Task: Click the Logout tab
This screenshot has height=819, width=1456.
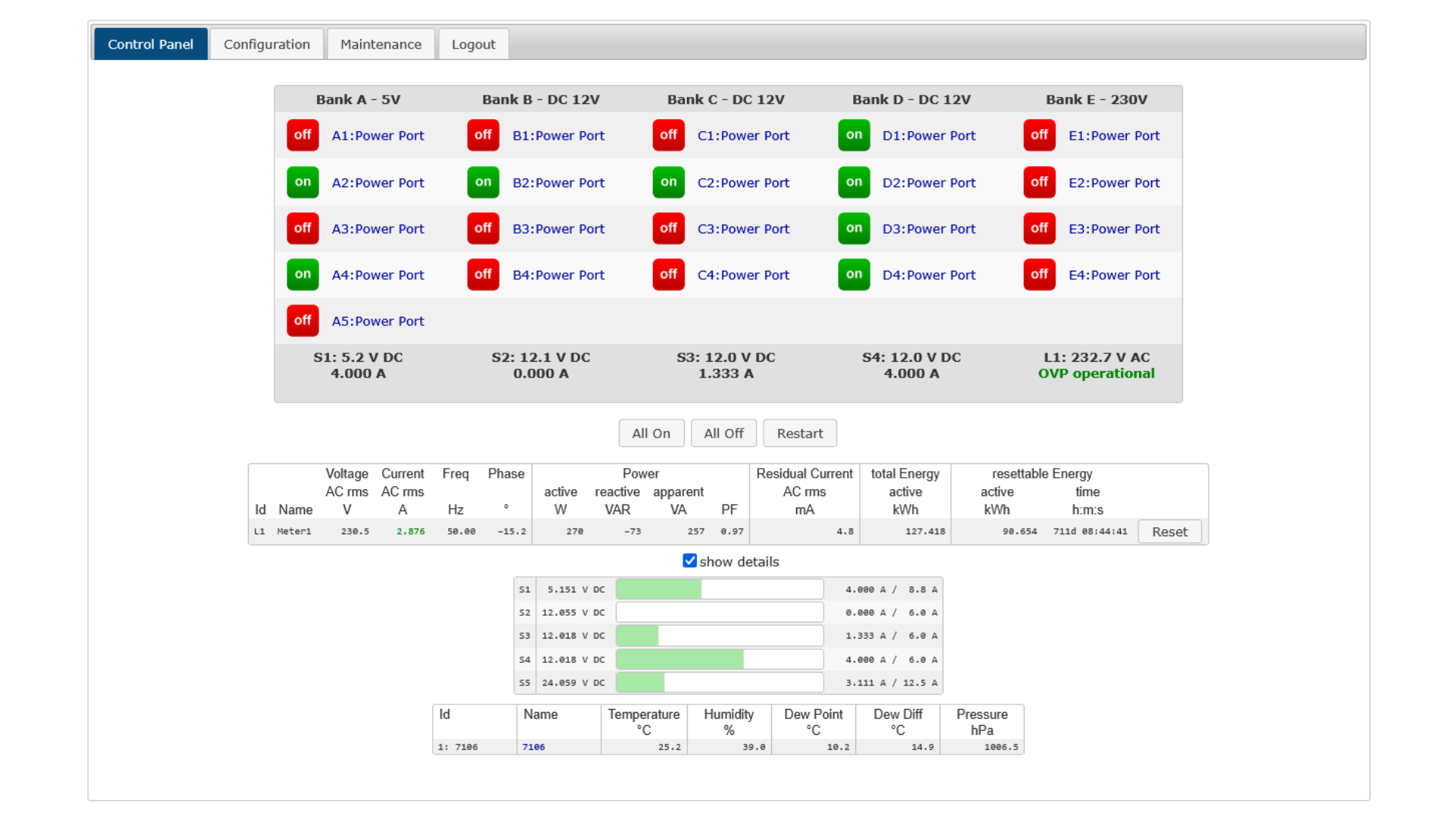Action: coord(473,44)
